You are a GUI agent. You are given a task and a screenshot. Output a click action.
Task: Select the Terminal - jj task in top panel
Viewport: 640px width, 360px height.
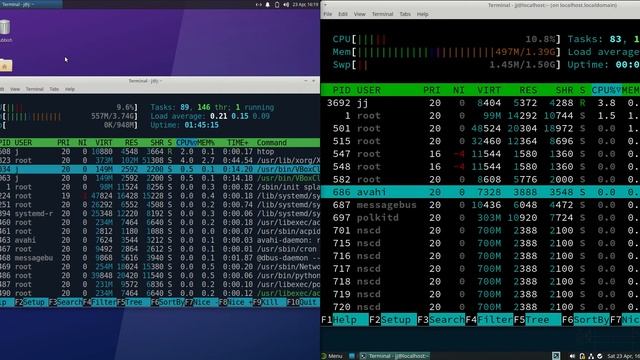coord(31,4)
